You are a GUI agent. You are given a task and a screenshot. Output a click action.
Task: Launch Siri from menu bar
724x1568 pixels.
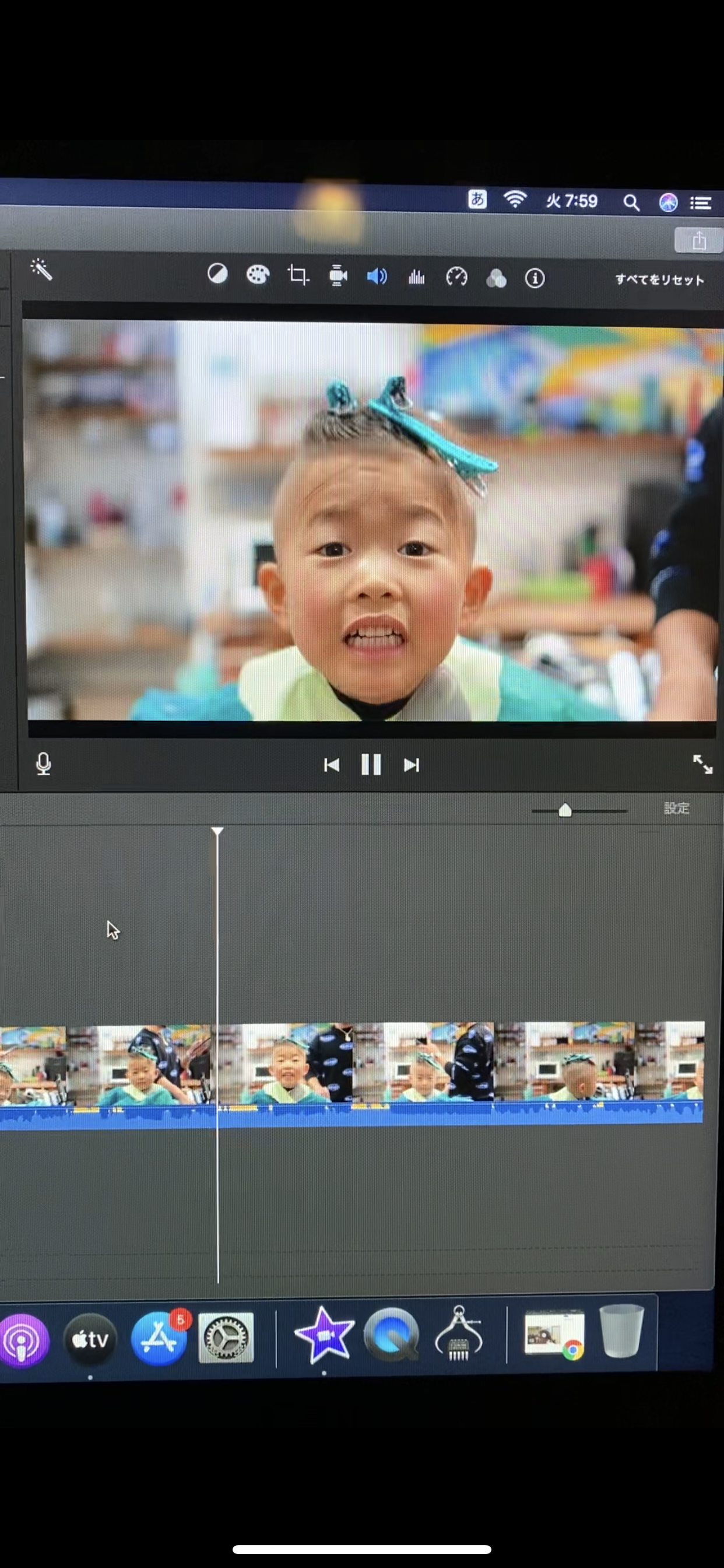(668, 202)
